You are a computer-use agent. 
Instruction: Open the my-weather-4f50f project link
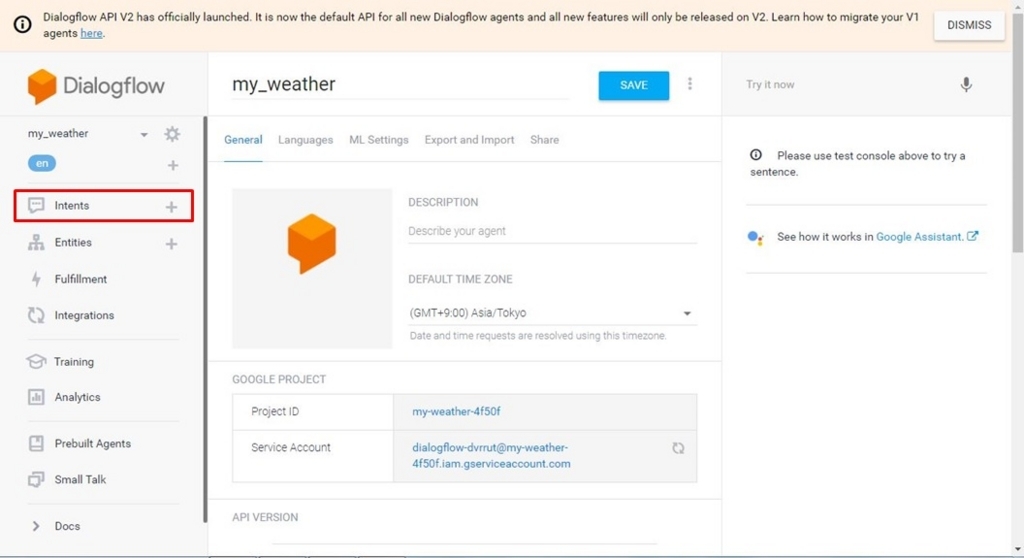tap(456, 412)
